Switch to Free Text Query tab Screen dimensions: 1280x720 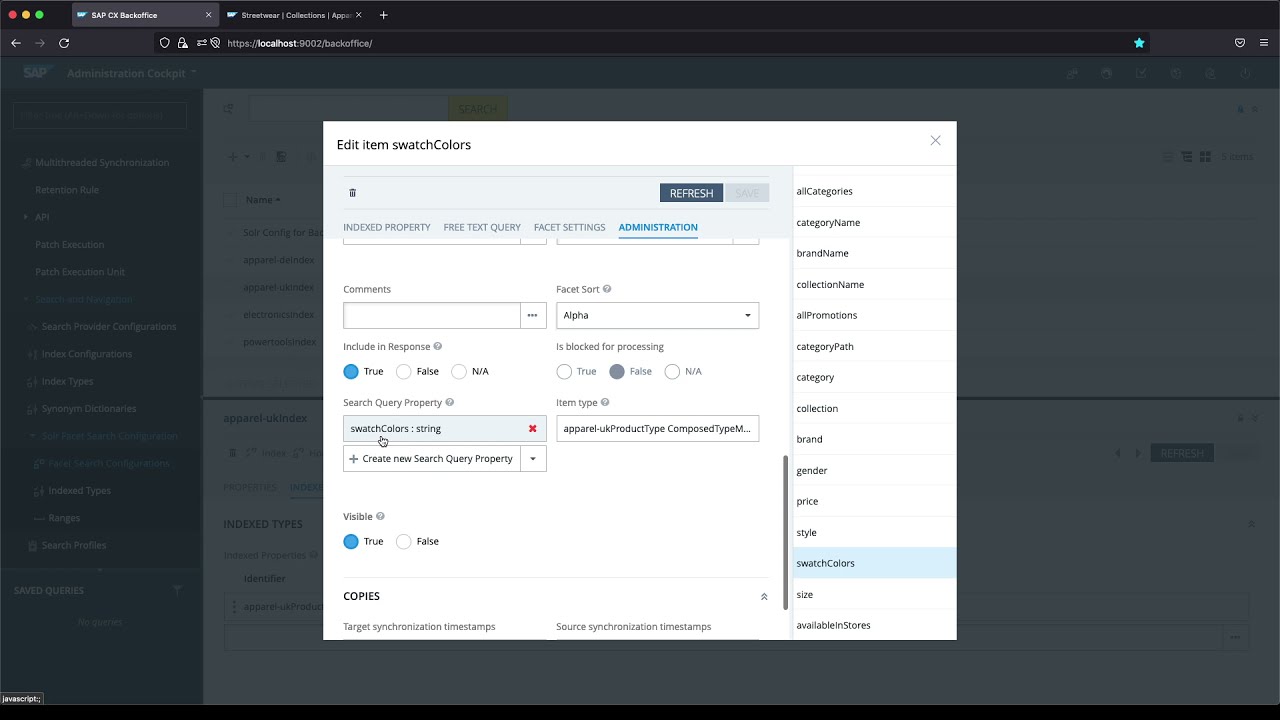[482, 227]
